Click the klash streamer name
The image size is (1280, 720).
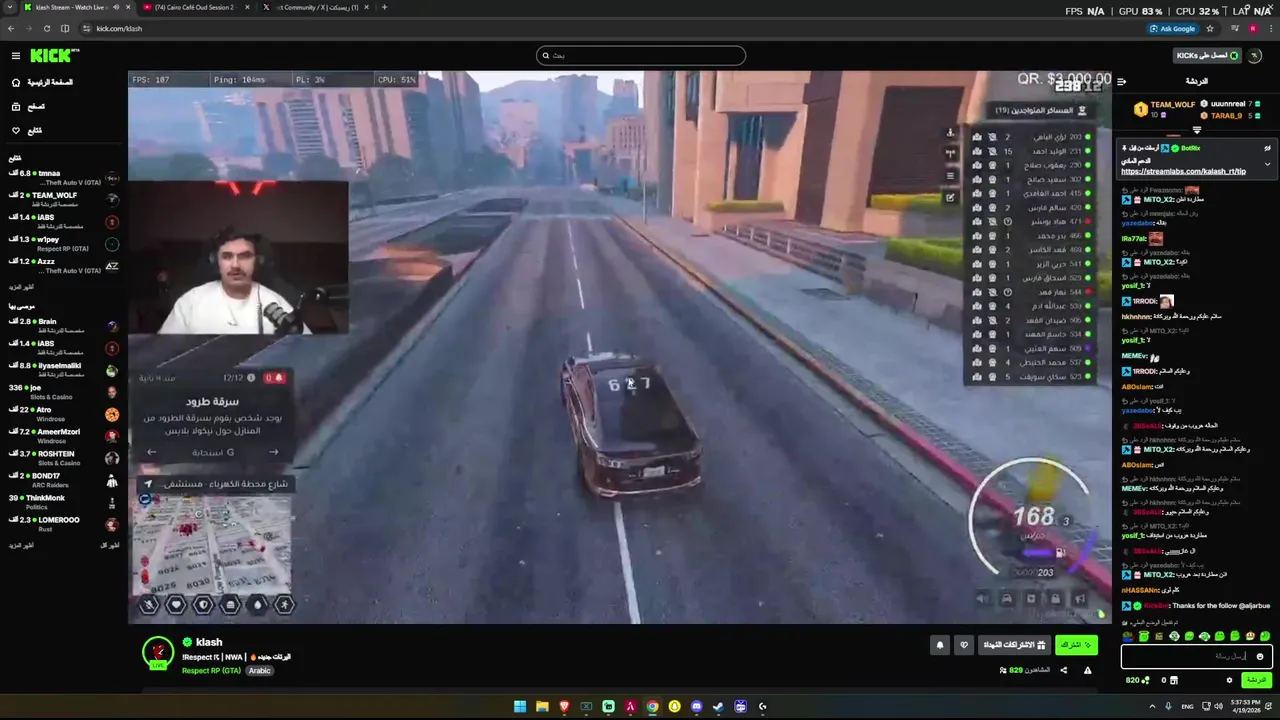[209, 642]
